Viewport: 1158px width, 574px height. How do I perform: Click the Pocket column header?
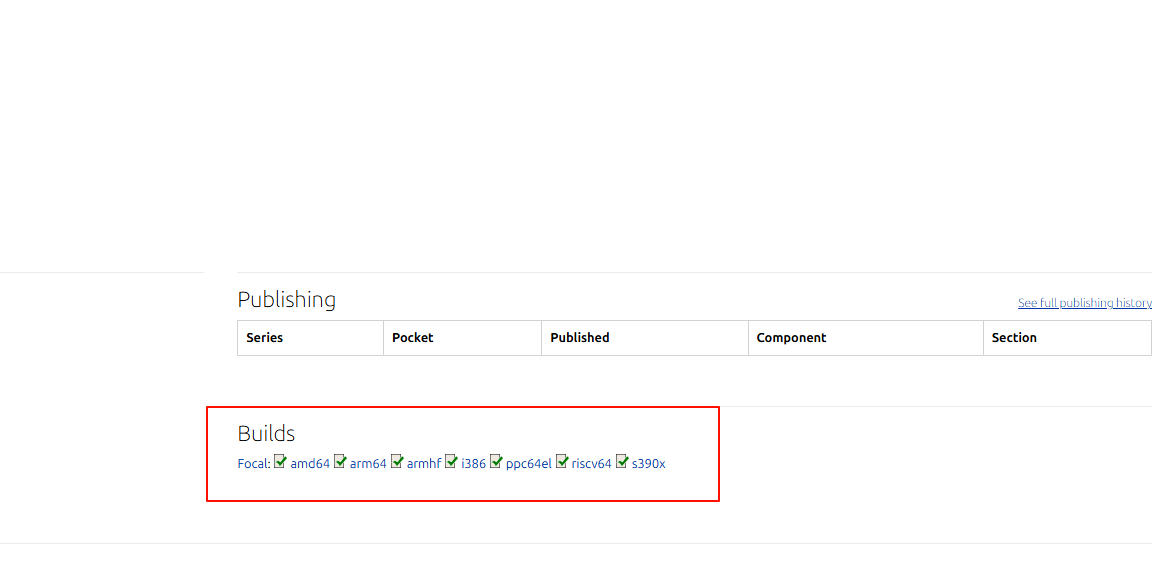pyautogui.click(x=413, y=338)
